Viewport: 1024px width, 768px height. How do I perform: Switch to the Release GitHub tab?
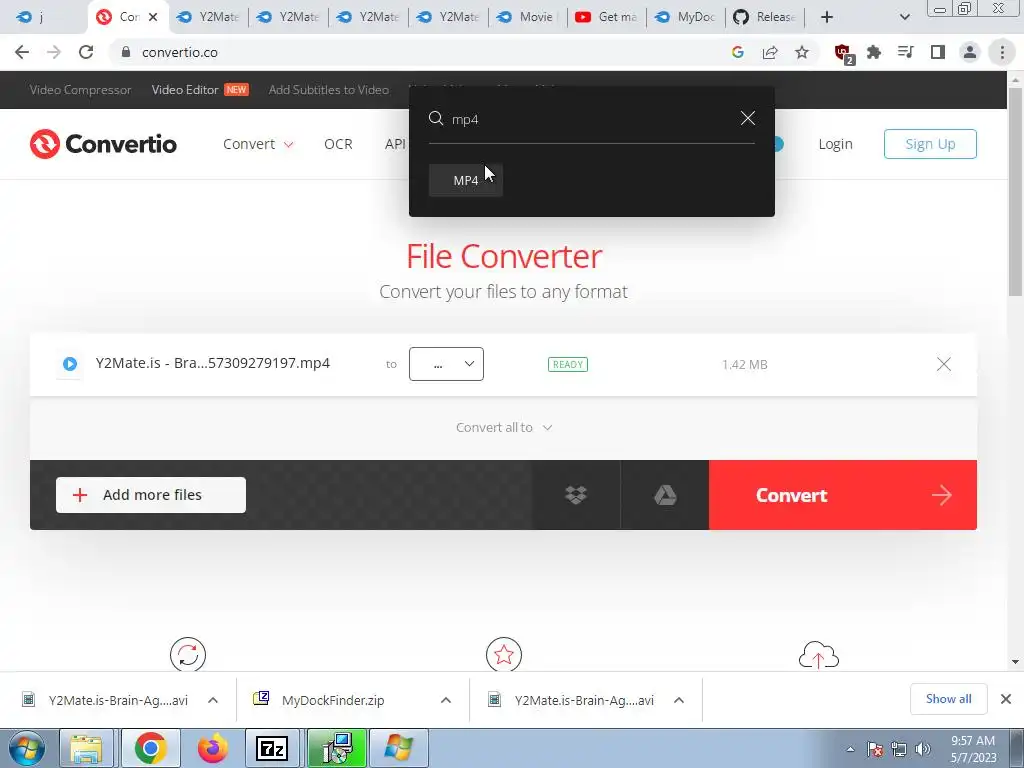(765, 17)
